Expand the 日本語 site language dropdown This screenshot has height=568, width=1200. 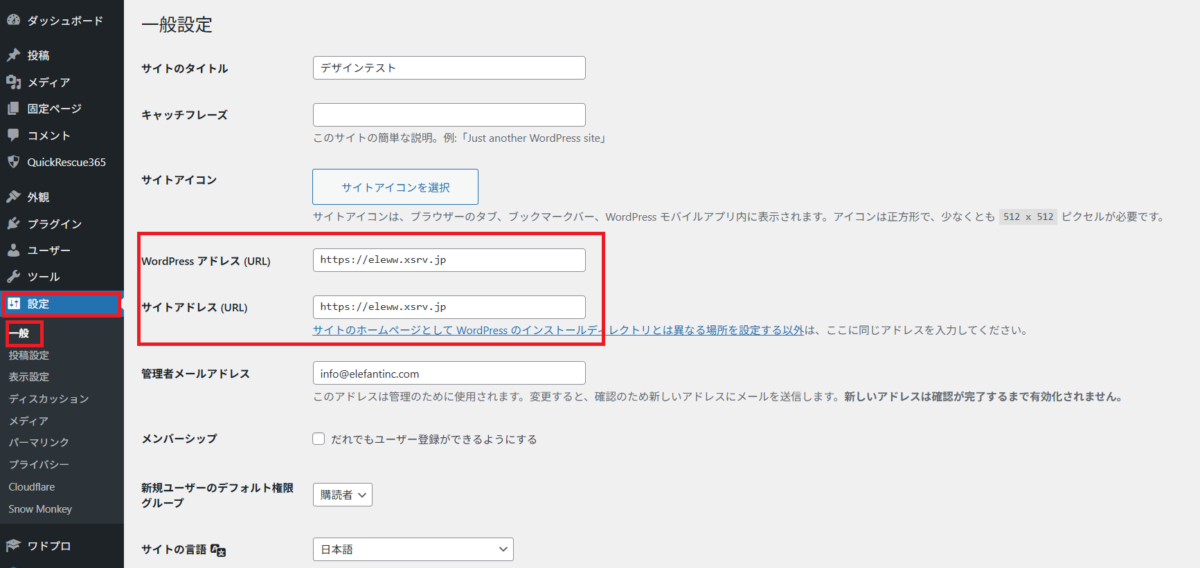[412, 549]
